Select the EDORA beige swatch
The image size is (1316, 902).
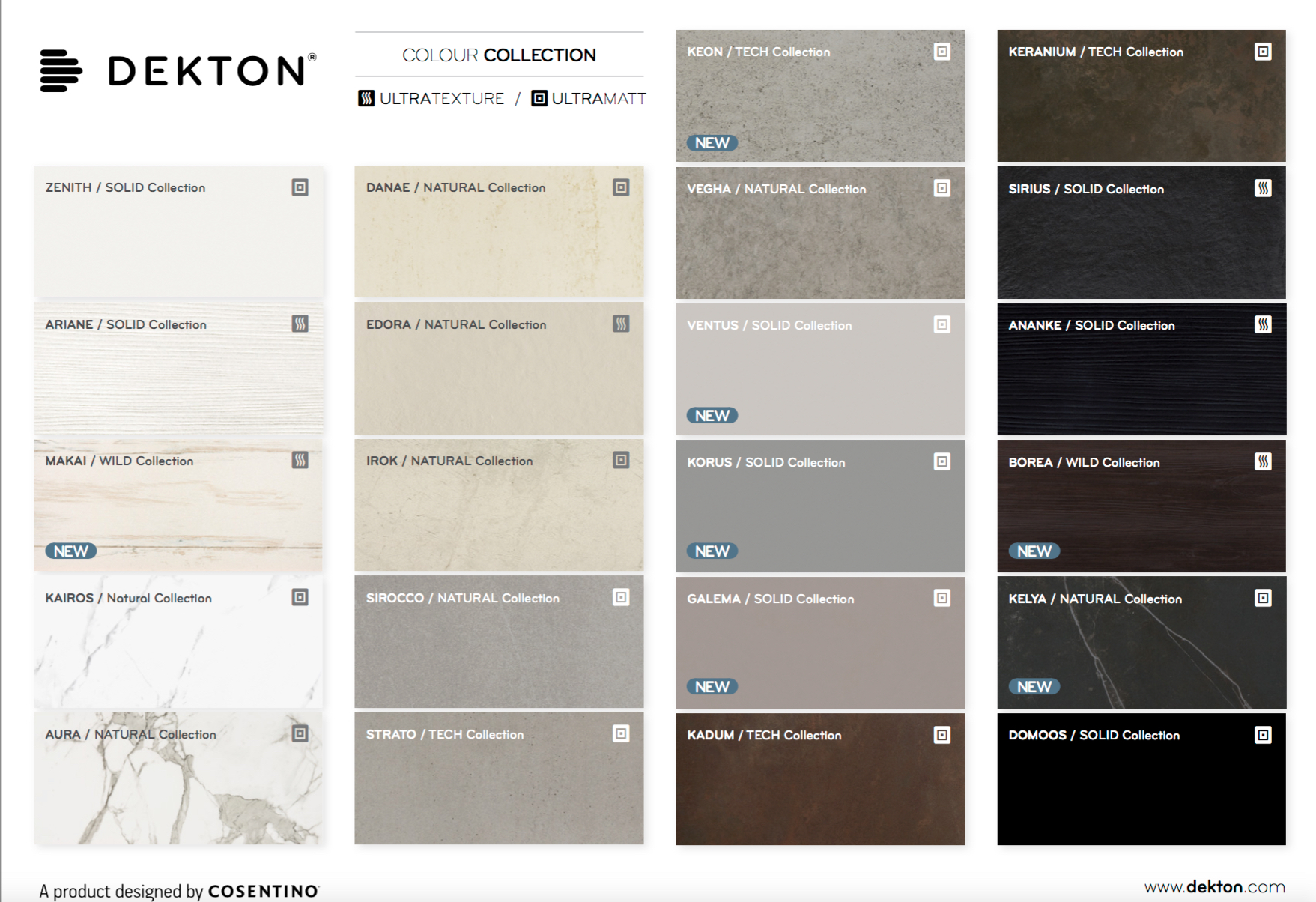click(499, 368)
